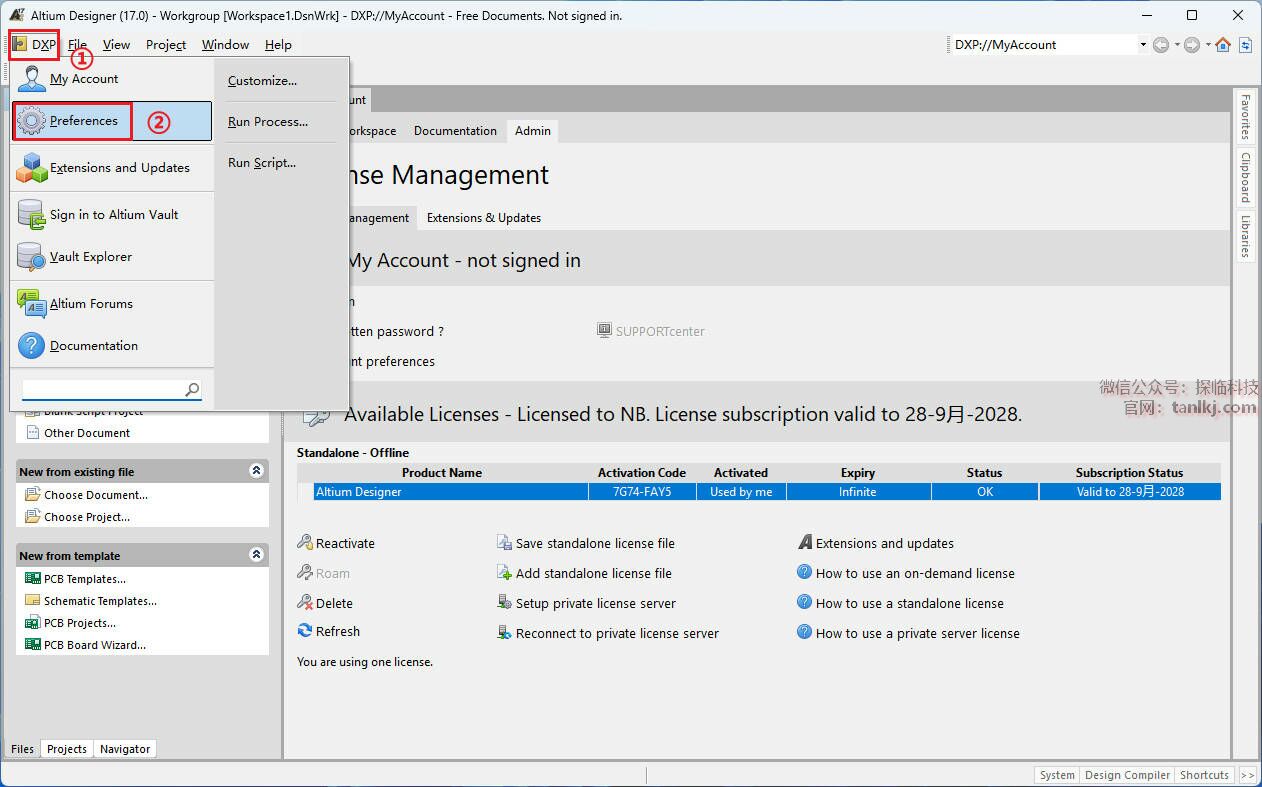Click the Altium Forums chat icon
1262x787 pixels.
tap(32, 304)
